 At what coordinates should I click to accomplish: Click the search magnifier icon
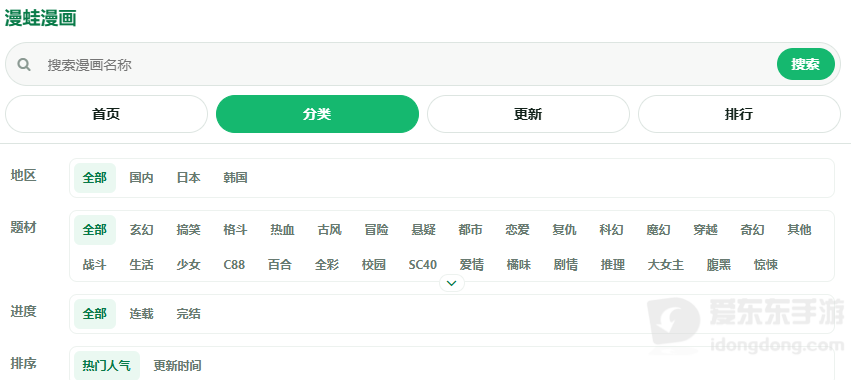coord(24,65)
